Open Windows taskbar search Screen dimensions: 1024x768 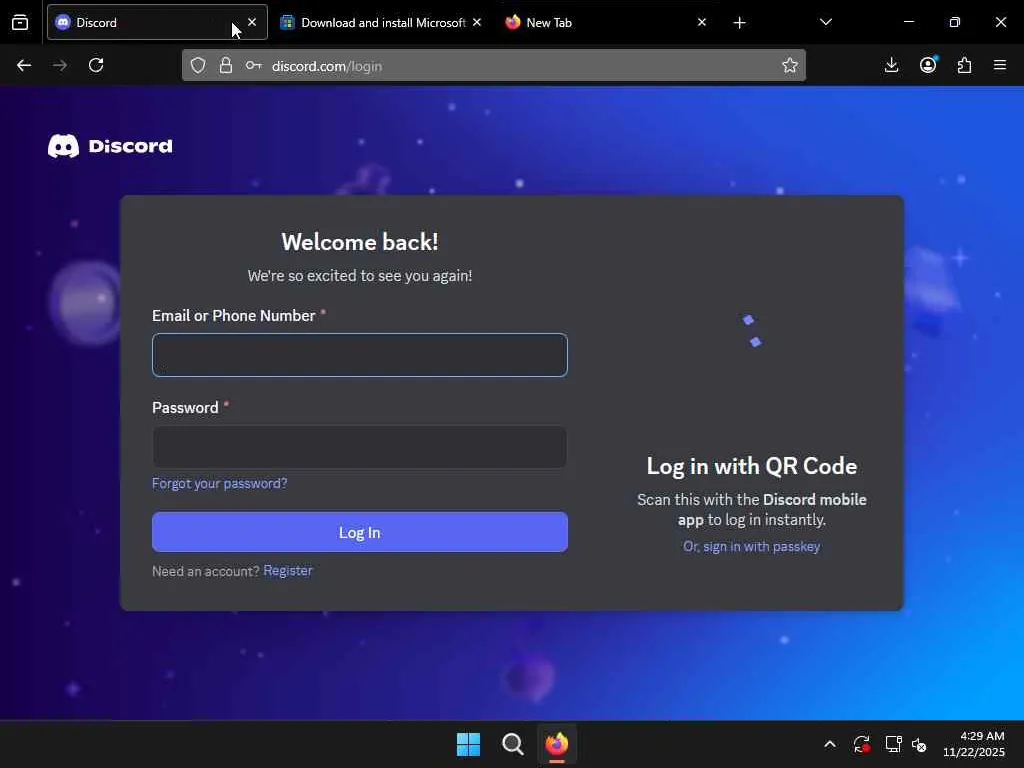pyautogui.click(x=513, y=744)
